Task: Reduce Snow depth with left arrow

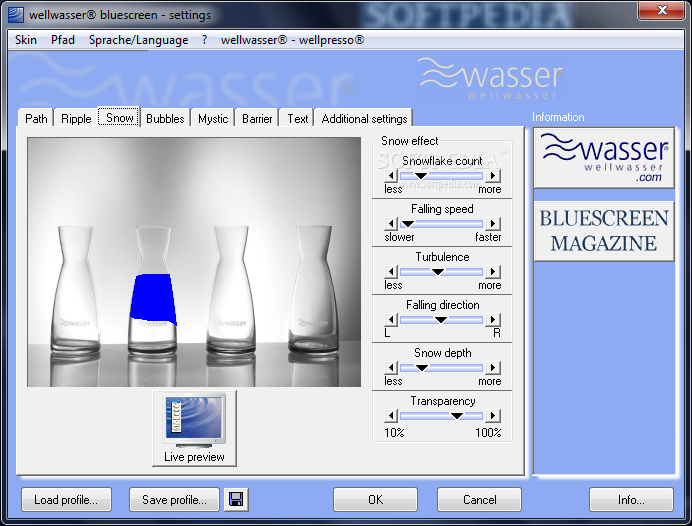Action: (x=391, y=368)
